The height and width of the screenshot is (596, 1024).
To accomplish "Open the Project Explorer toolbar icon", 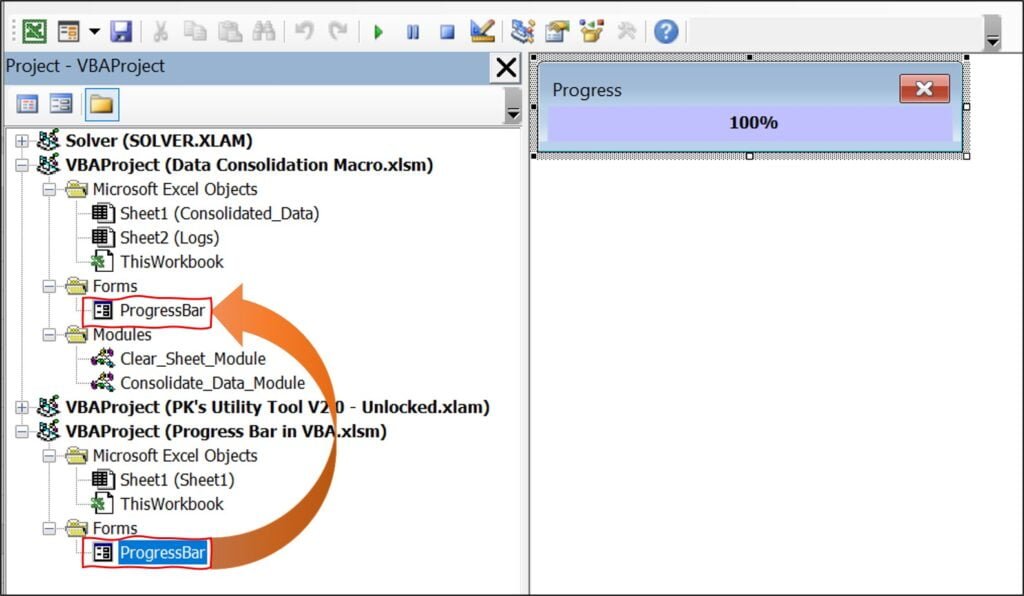I will [522, 31].
